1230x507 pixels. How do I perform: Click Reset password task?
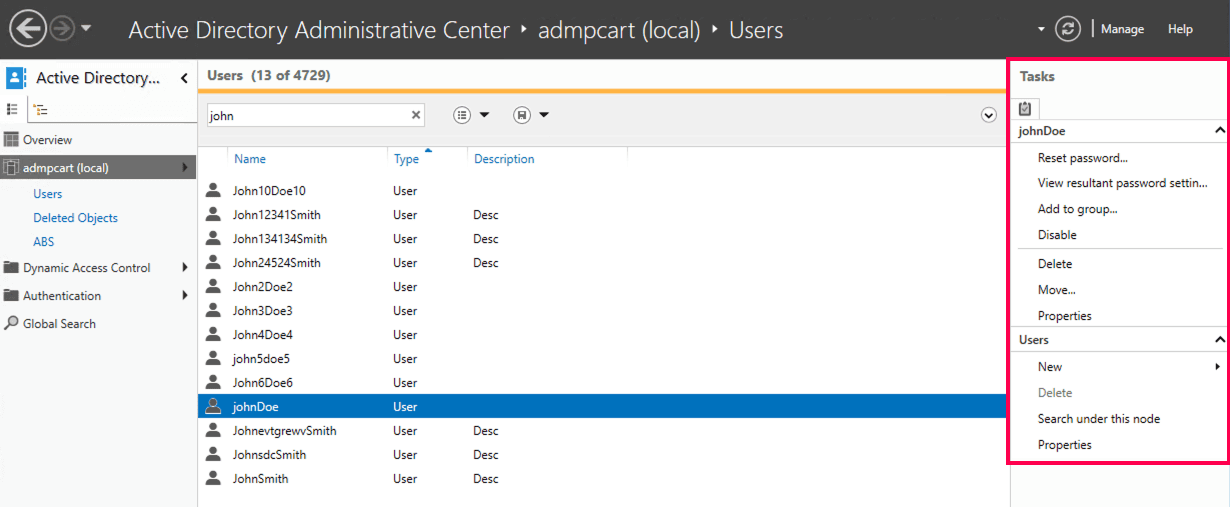click(x=1083, y=158)
